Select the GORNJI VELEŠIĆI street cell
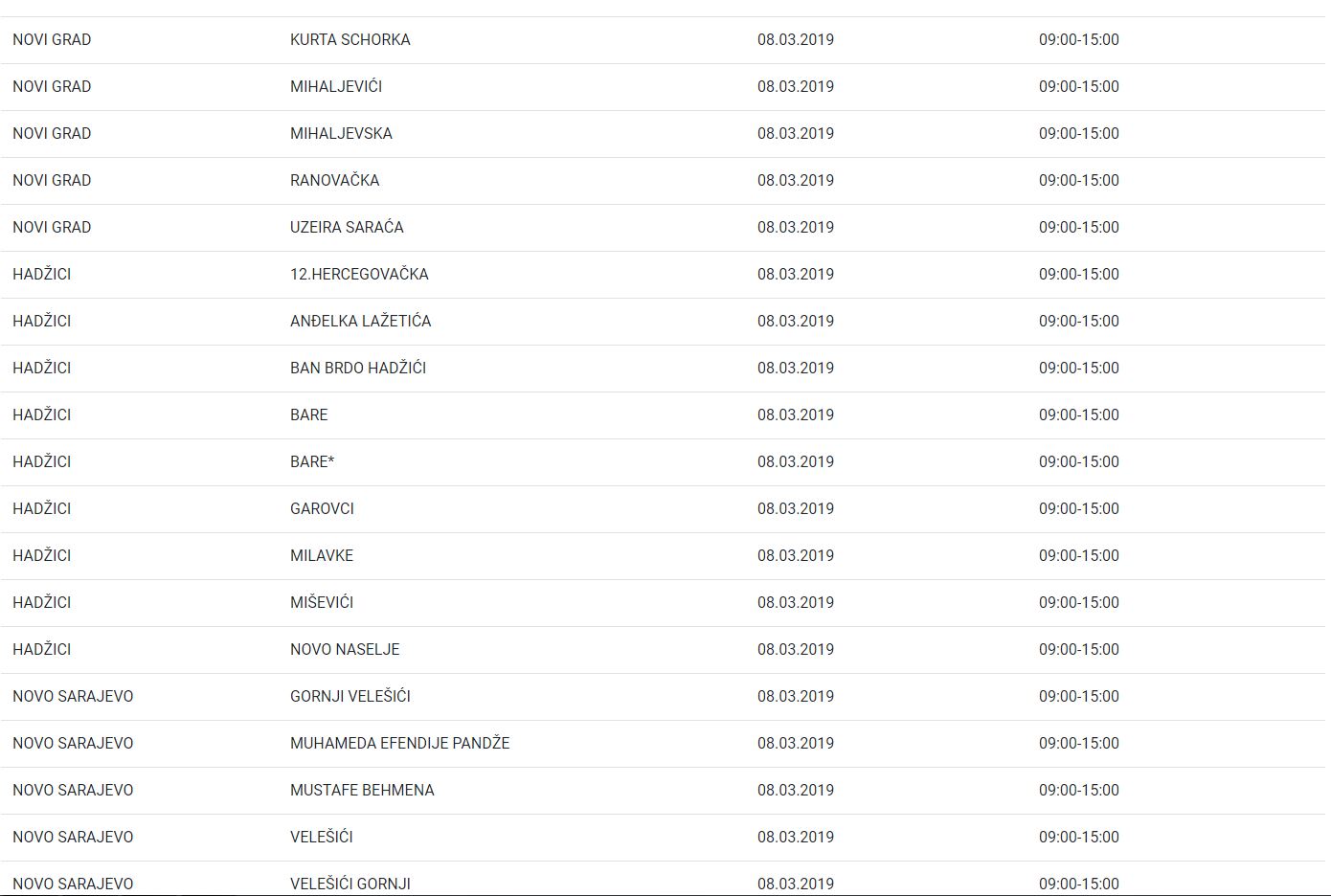 coord(350,697)
